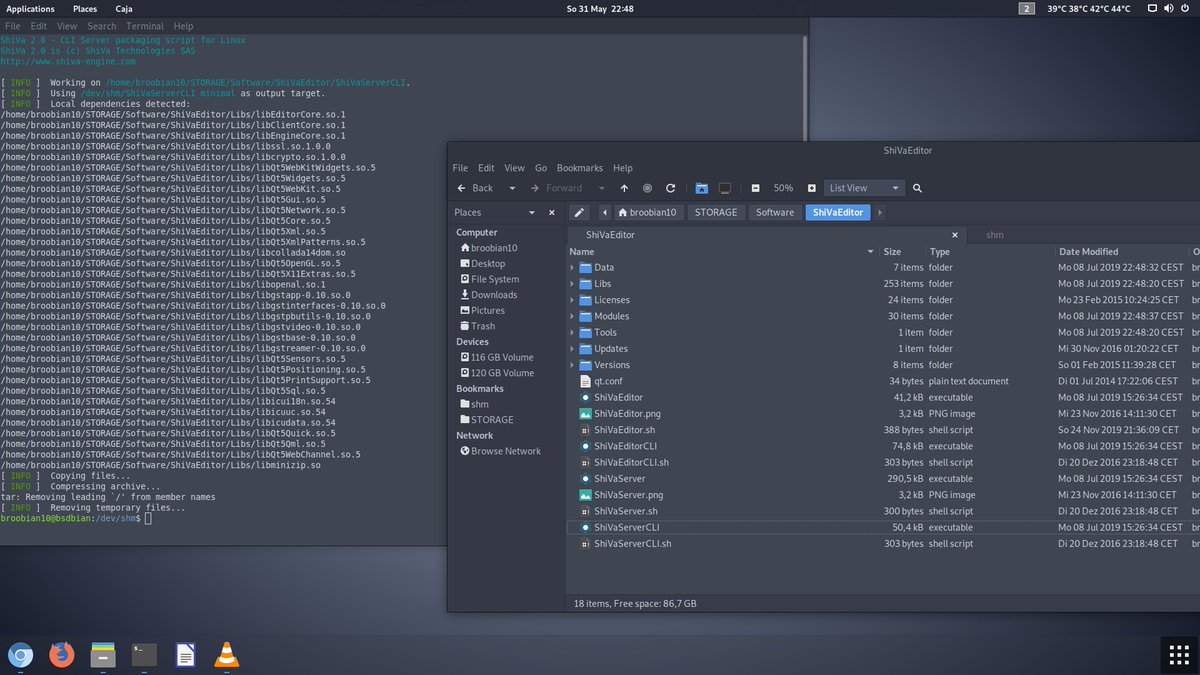The image size is (1200, 675).
Task: Open the Bookmarks menu in Caja
Action: pyautogui.click(x=579, y=168)
